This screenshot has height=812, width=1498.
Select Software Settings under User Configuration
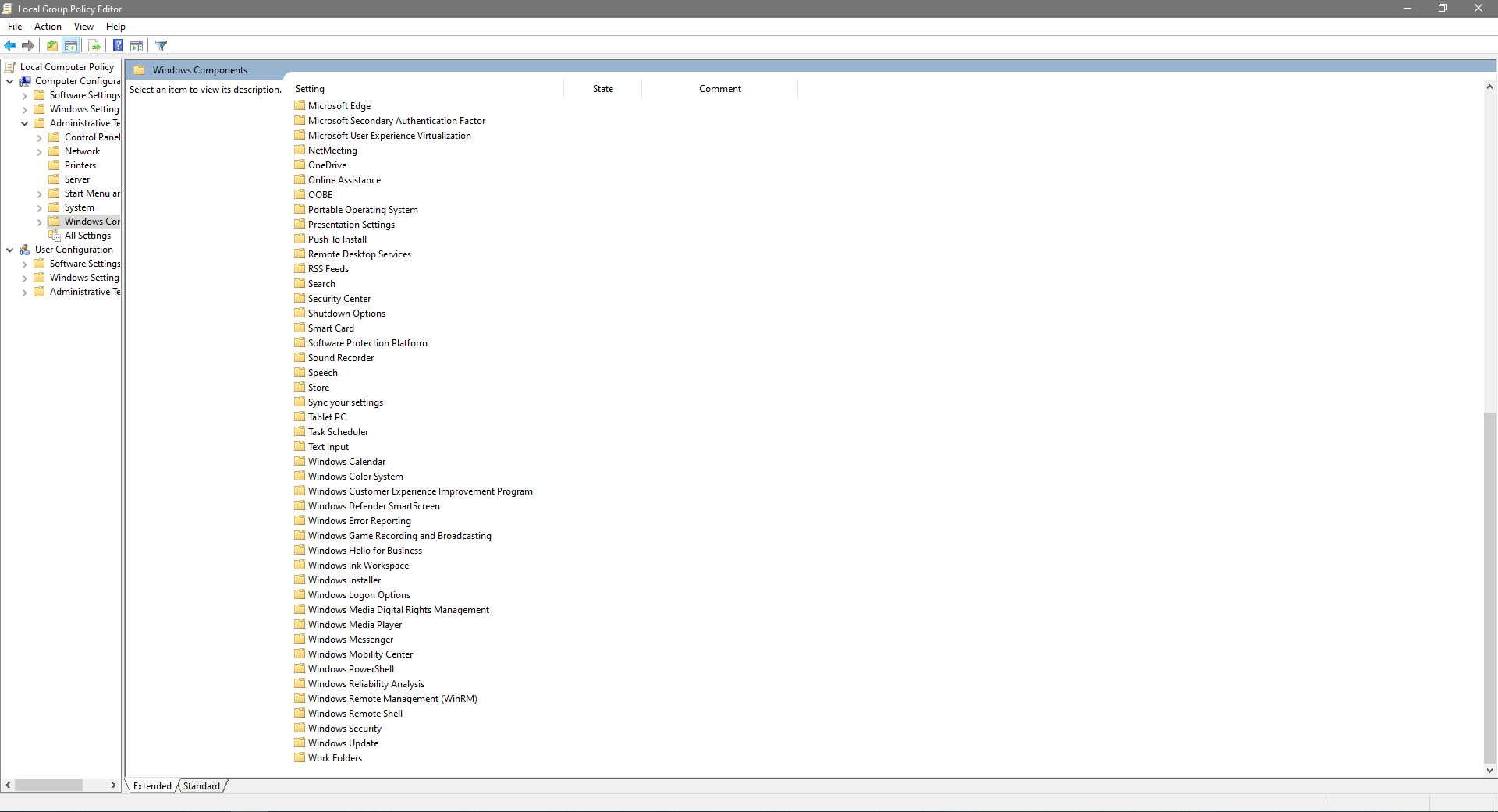[85, 264]
